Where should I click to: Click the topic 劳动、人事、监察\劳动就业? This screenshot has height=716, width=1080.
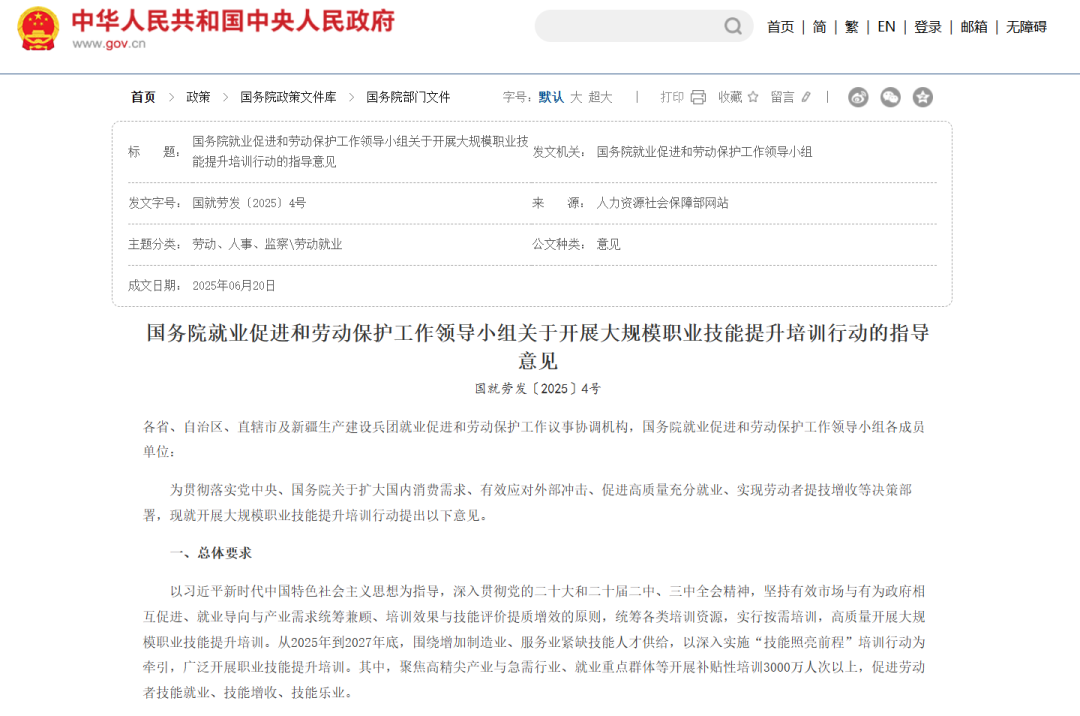(x=267, y=244)
